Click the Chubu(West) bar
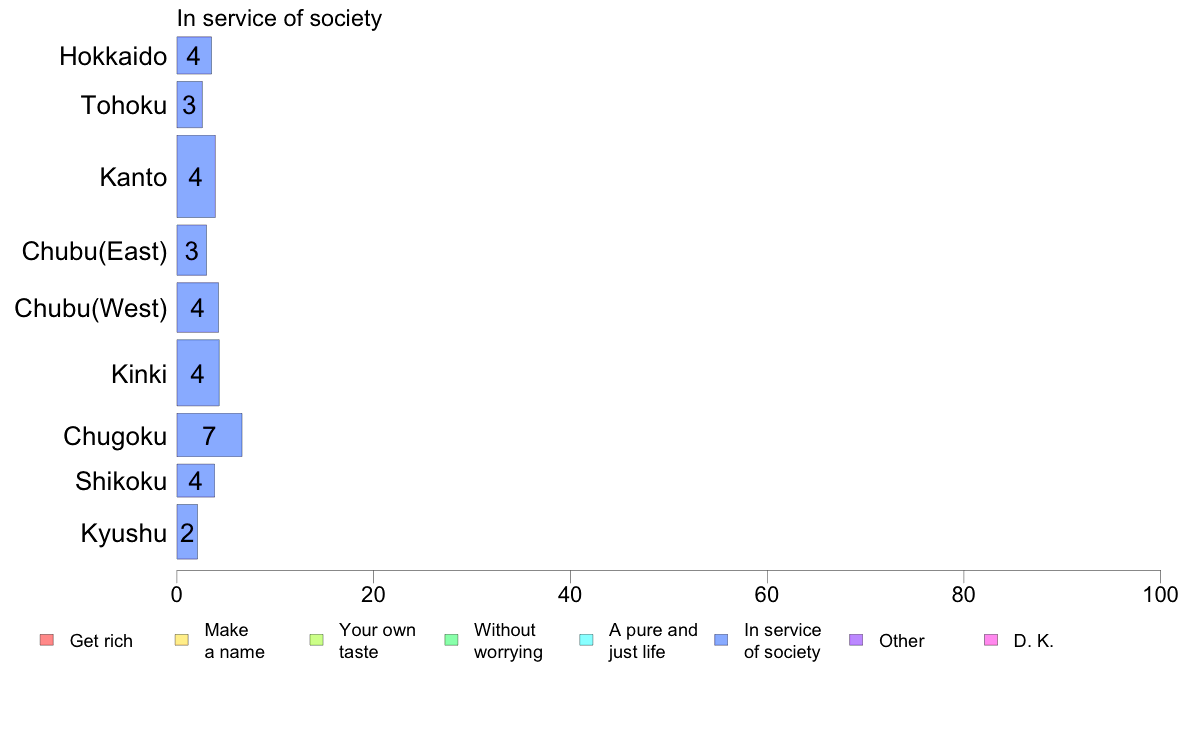This screenshot has width=1188, height=736. click(198, 308)
